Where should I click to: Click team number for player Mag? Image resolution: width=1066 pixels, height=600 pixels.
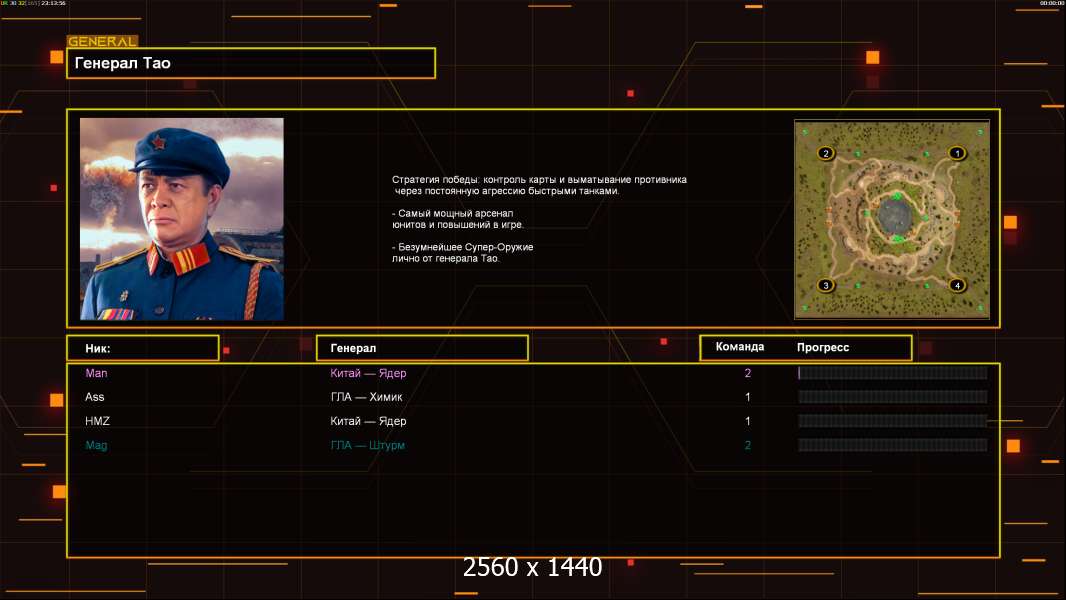[x=748, y=445]
